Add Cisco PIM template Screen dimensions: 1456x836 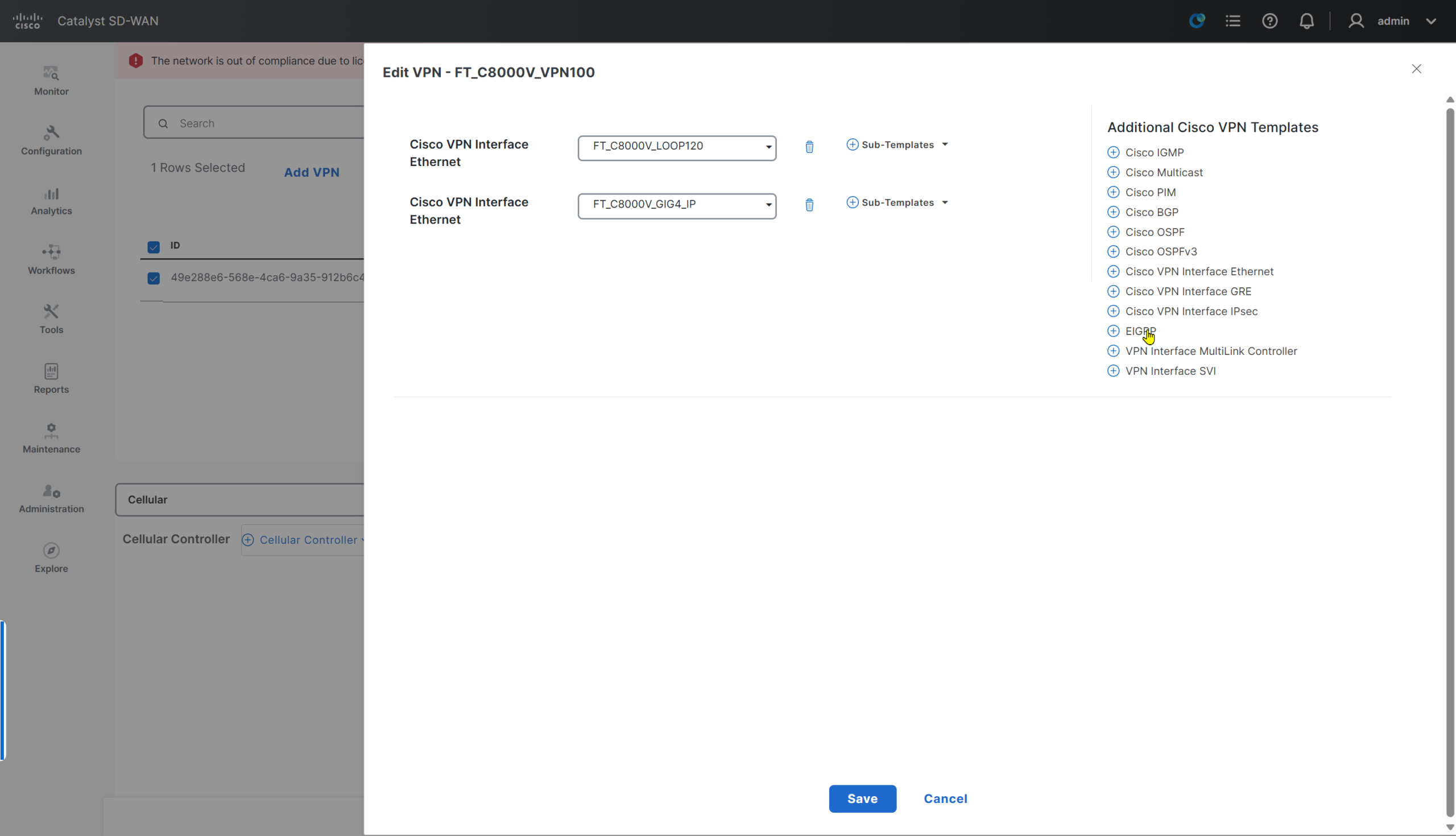[x=1141, y=192]
